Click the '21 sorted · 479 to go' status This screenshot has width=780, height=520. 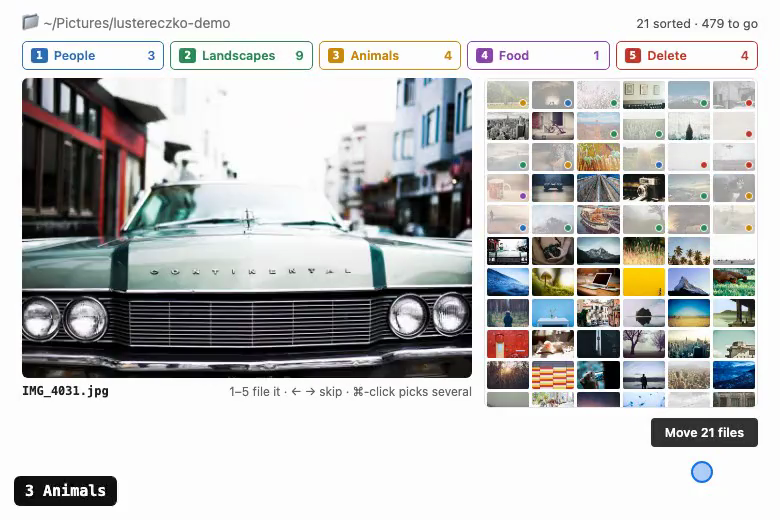697,23
